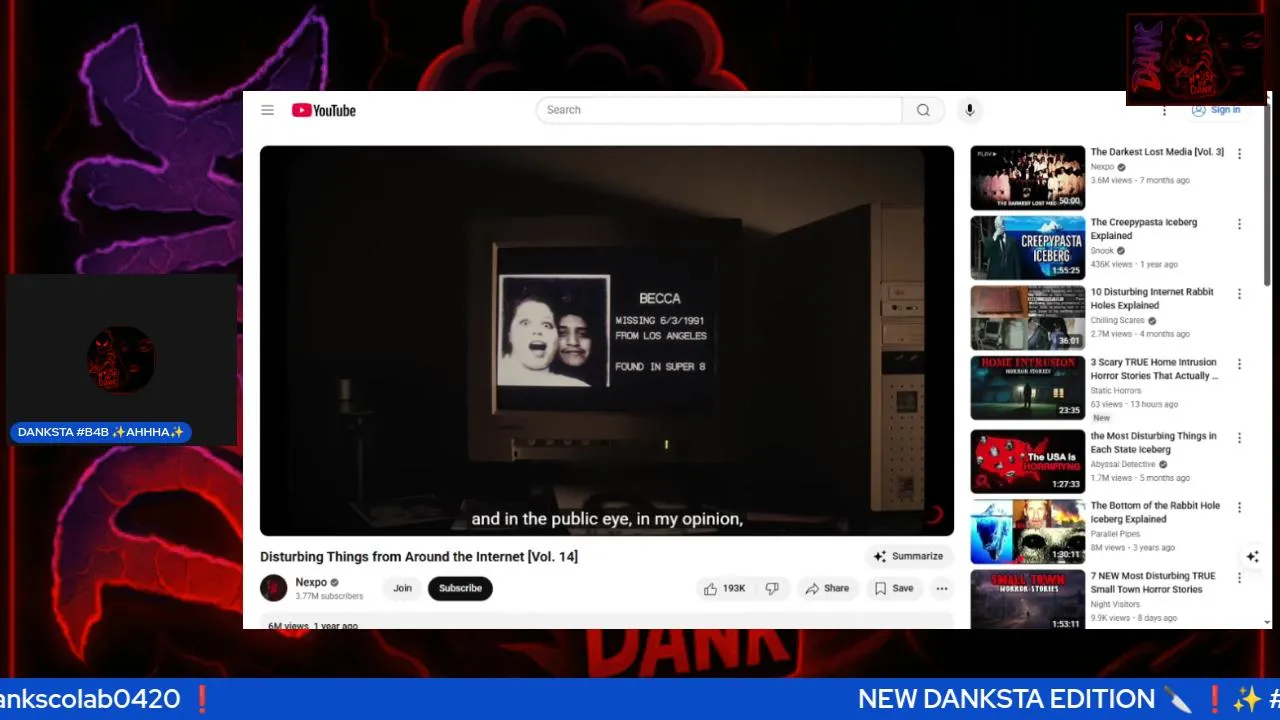Screen dimensions: 1280x720
Task: Click the Parallel Pipes channel name
Action: click(1115, 534)
